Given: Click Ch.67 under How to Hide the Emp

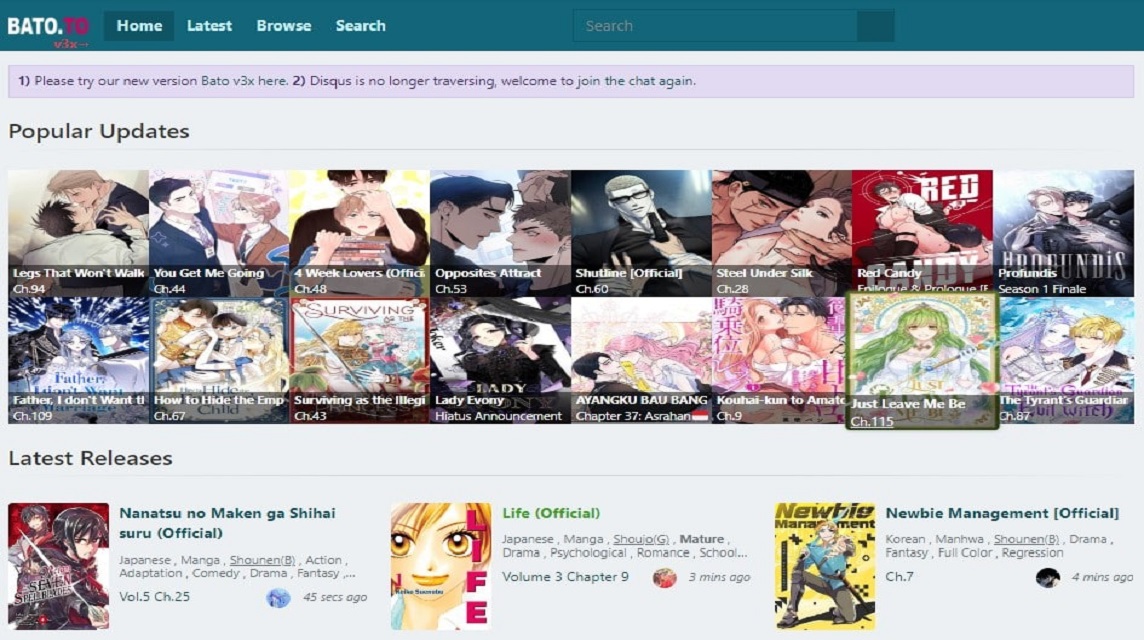Looking at the screenshot, I should 169,416.
